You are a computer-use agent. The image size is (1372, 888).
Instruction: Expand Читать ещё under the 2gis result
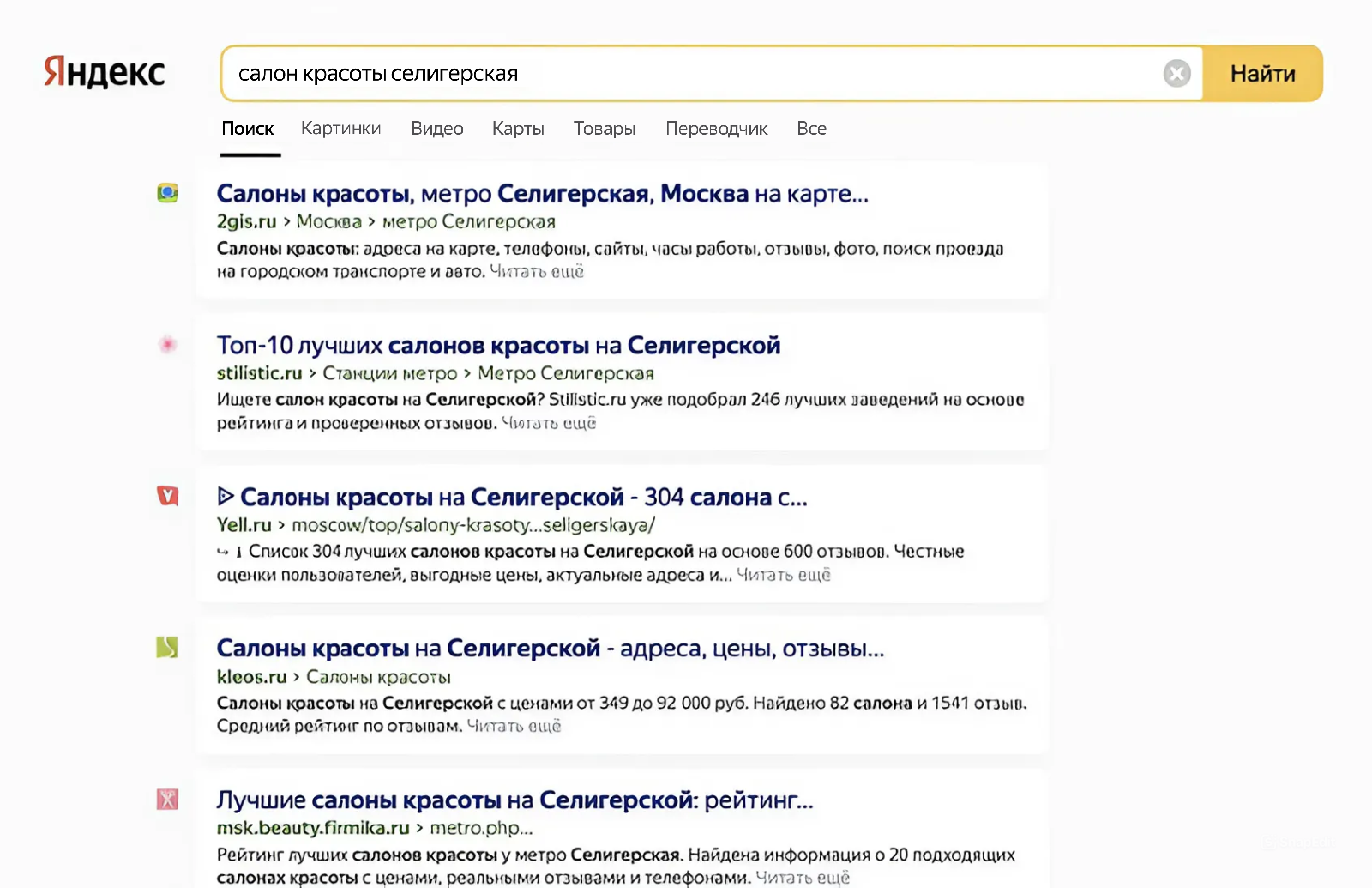(x=536, y=272)
